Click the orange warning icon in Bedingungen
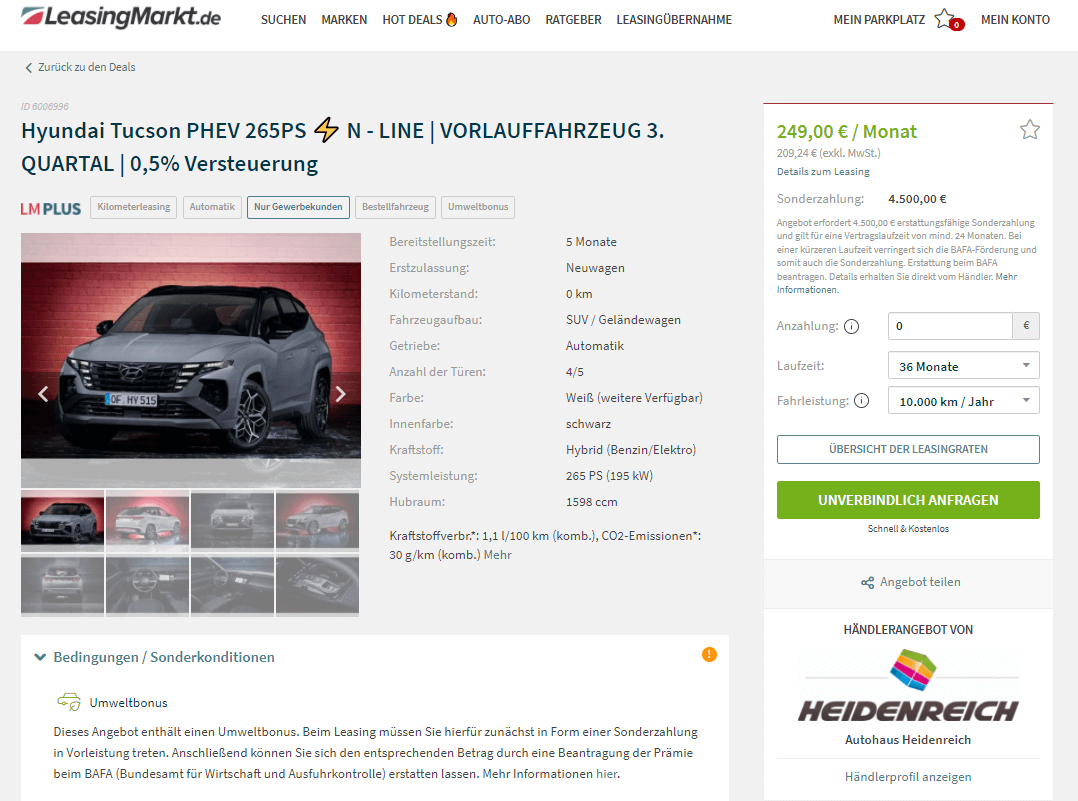 tap(709, 655)
